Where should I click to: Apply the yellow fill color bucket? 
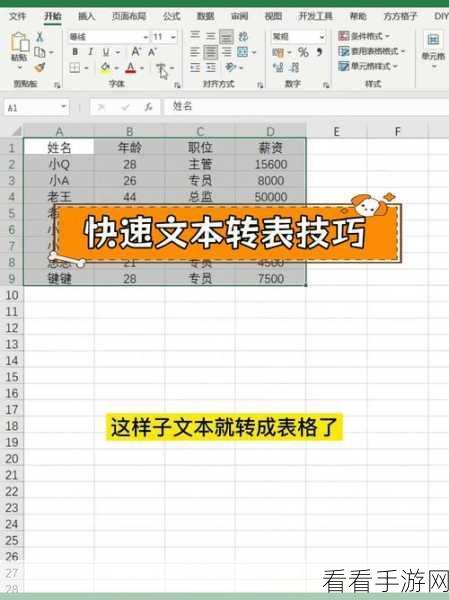[105, 68]
